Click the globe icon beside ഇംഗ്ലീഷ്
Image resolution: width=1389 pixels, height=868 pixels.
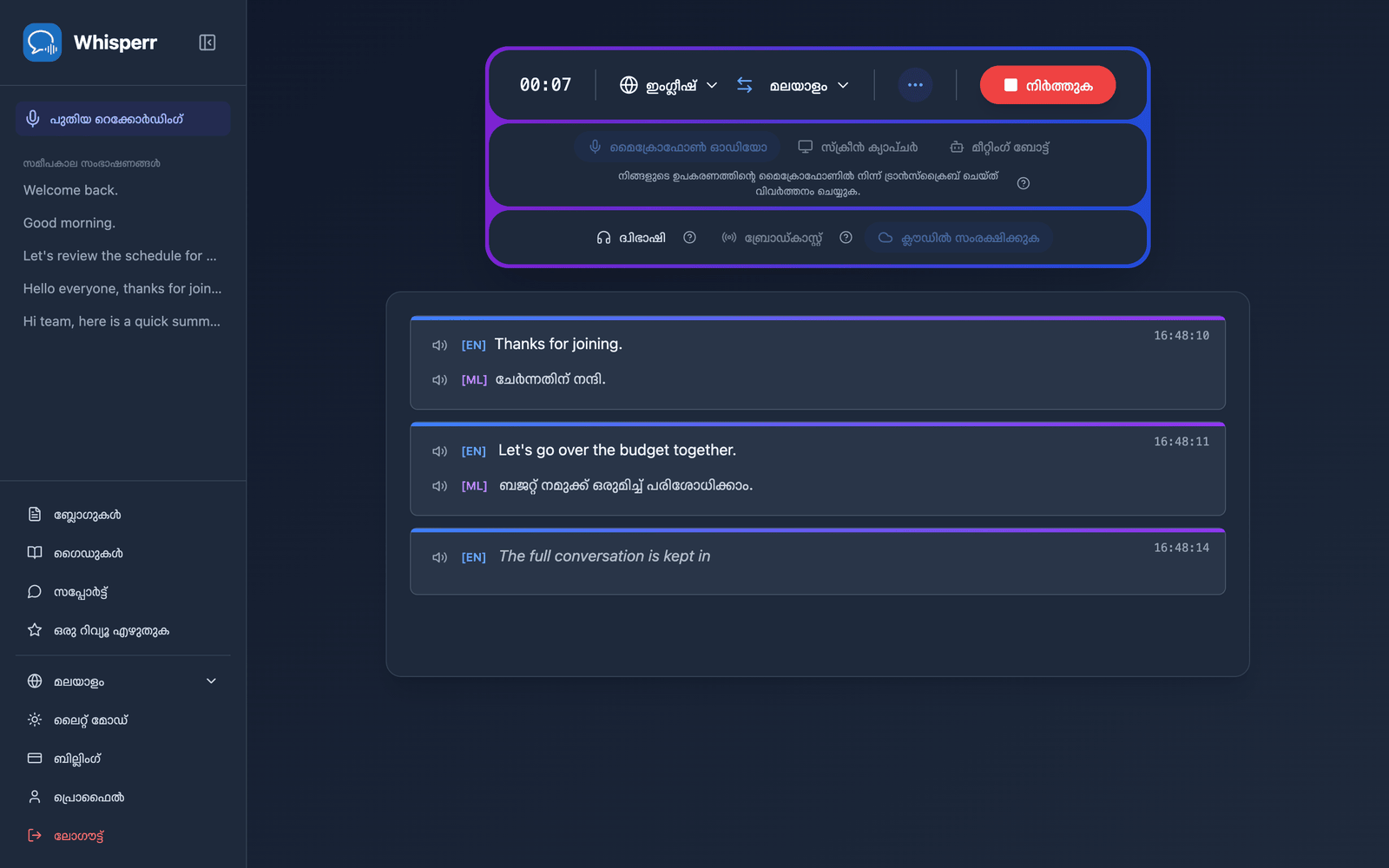(629, 85)
